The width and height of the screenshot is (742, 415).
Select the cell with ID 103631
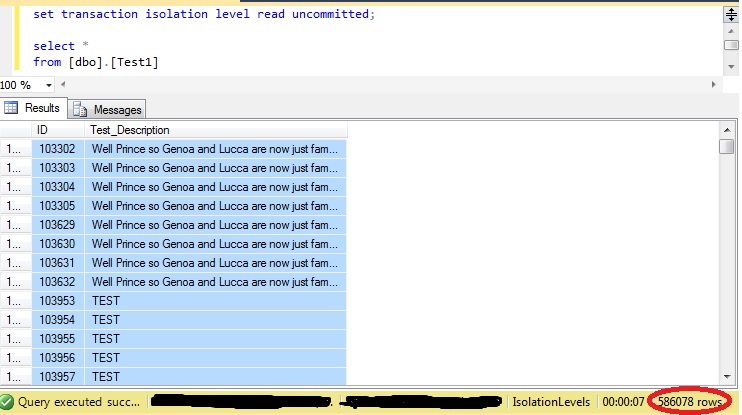tap(58, 263)
